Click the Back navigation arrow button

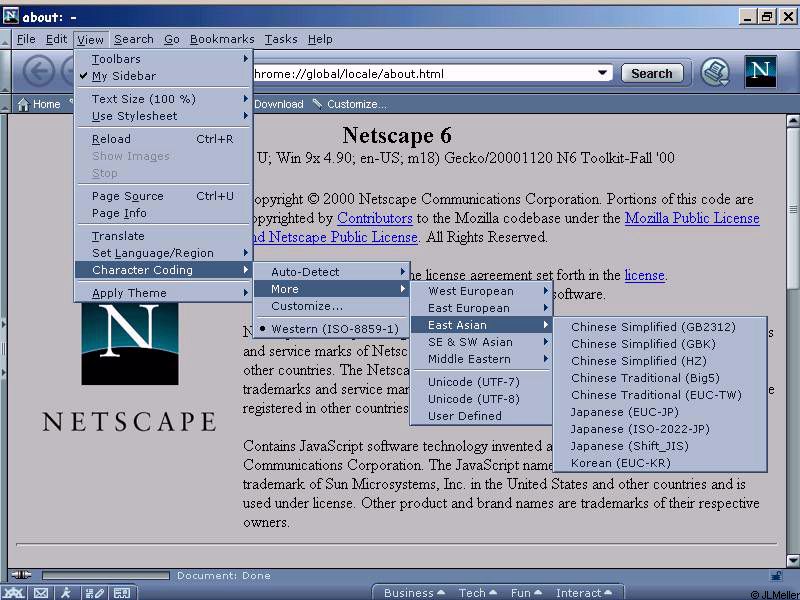click(x=39, y=72)
